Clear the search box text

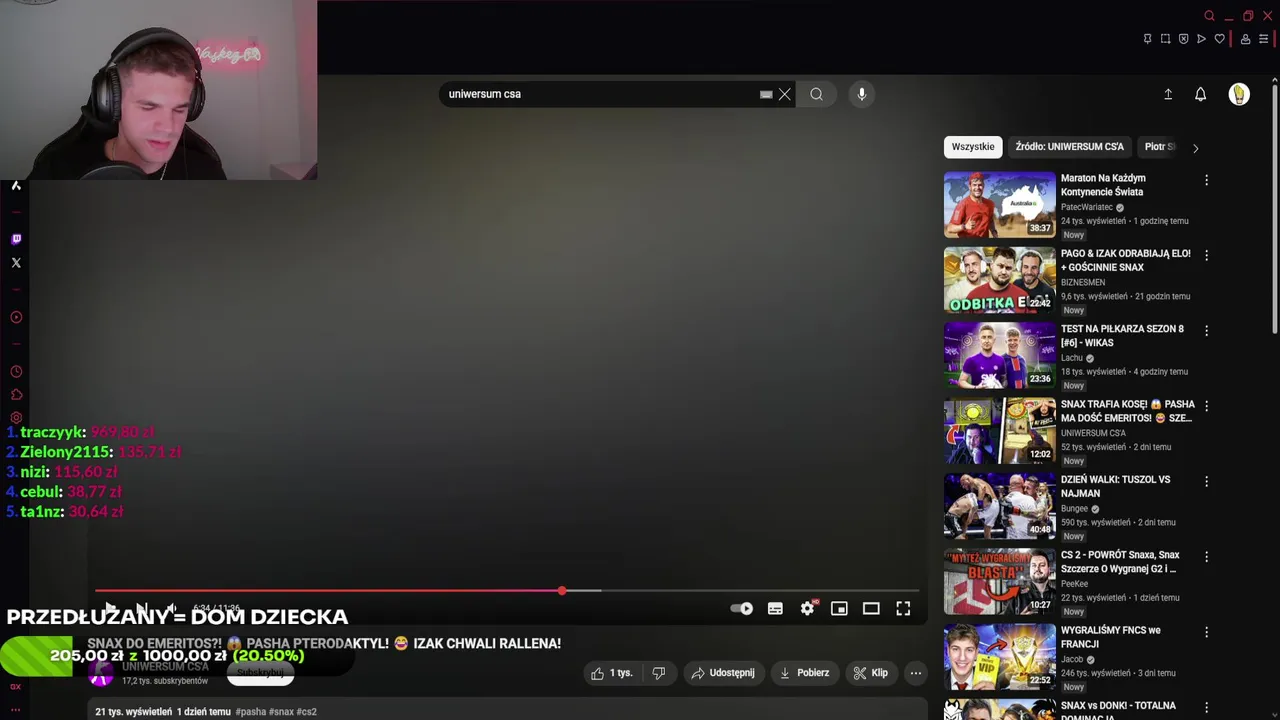[x=785, y=94]
